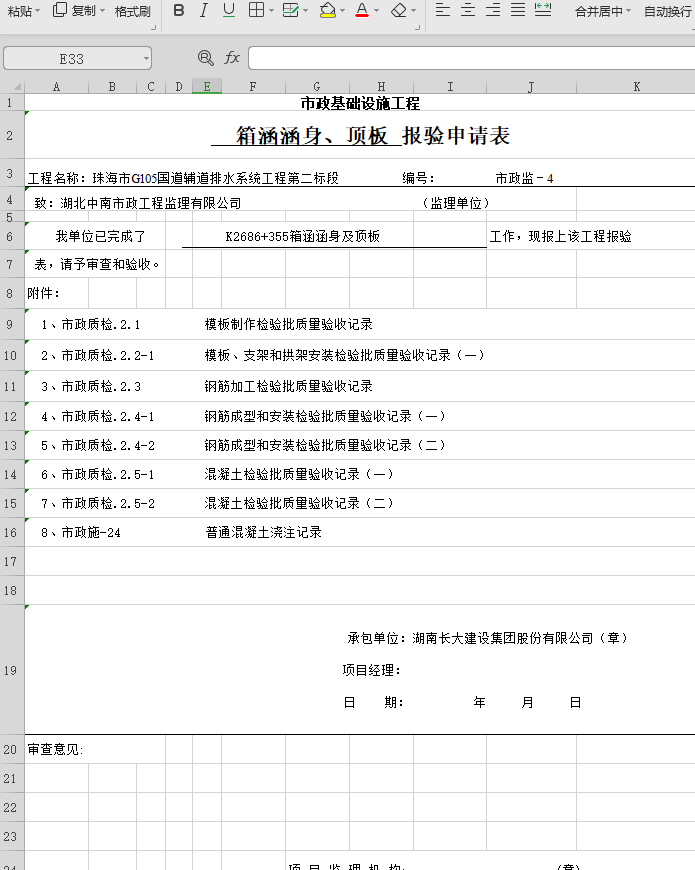Apply the yellow fill color bucket
The height and width of the screenshot is (870, 695).
(x=328, y=11)
